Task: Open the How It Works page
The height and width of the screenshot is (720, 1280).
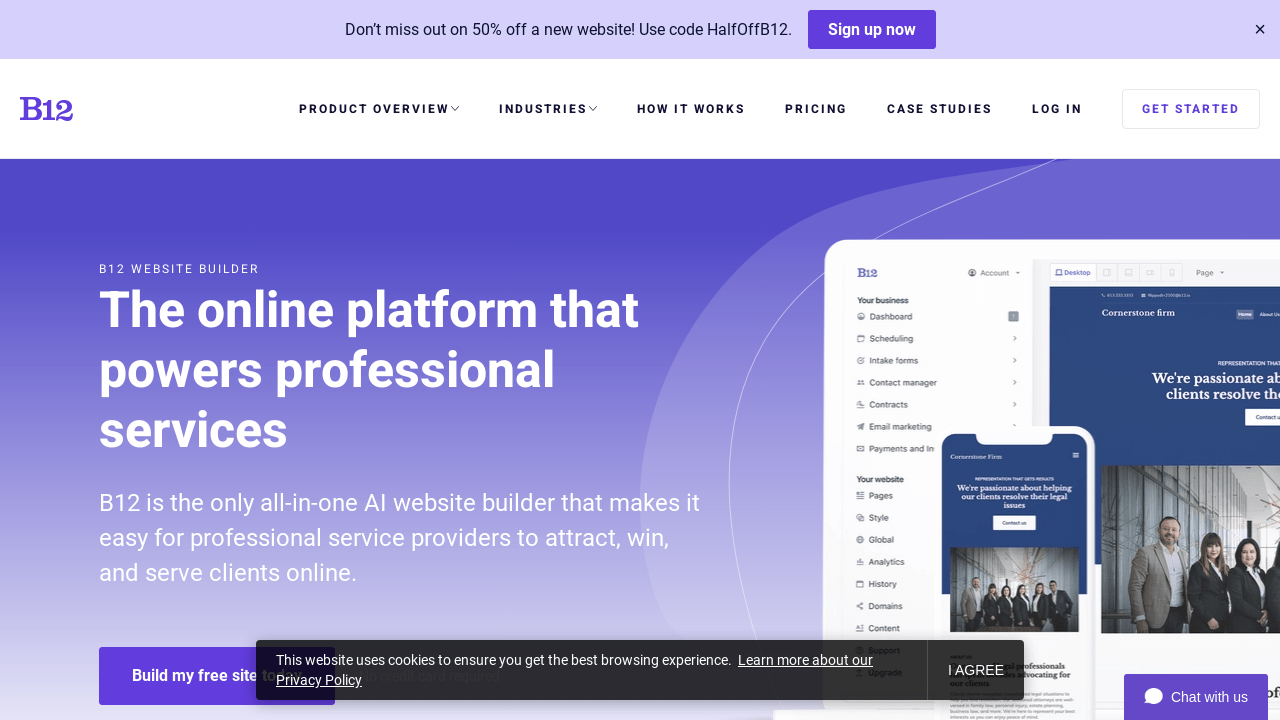Action: tap(691, 109)
